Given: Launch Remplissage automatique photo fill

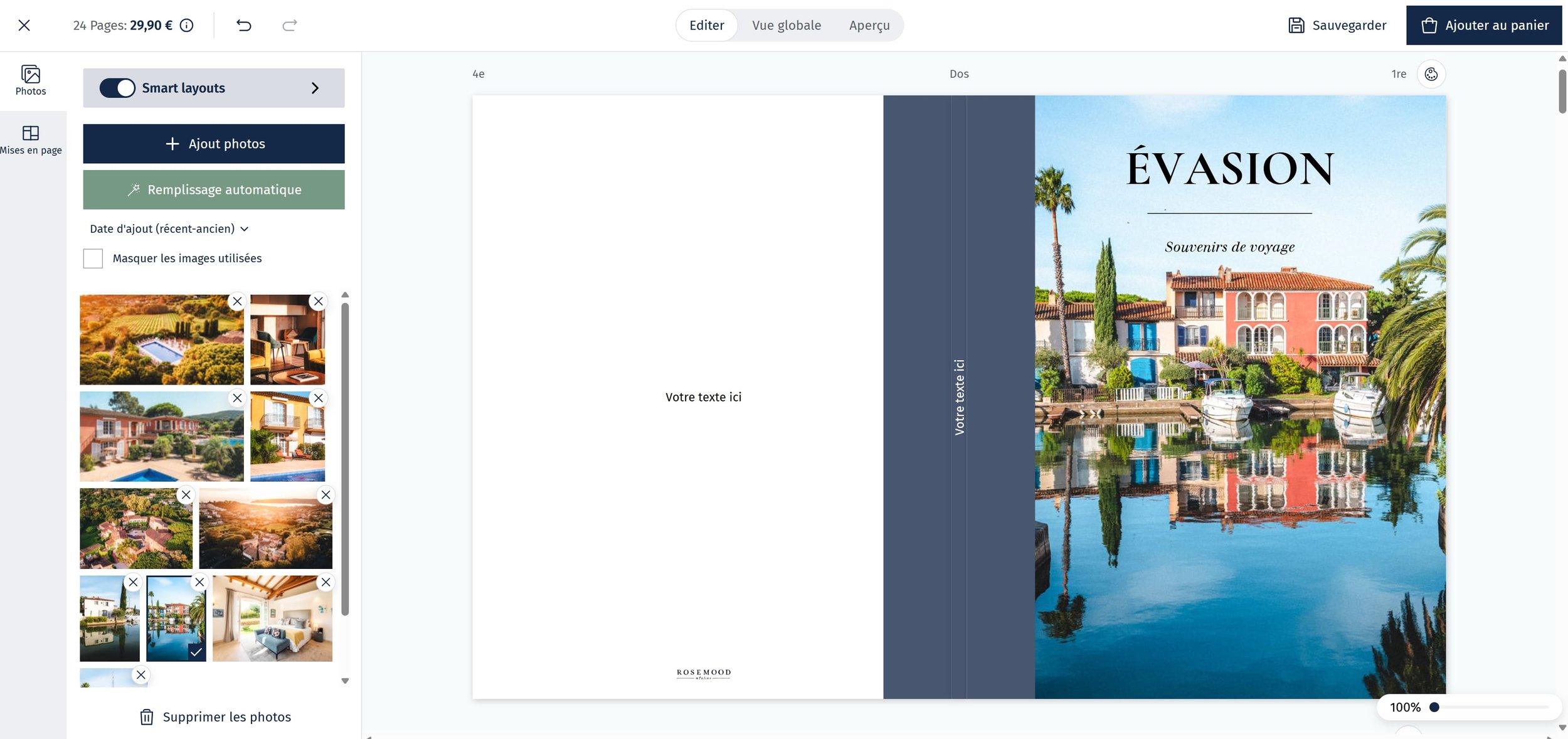Looking at the screenshot, I should click(x=213, y=189).
